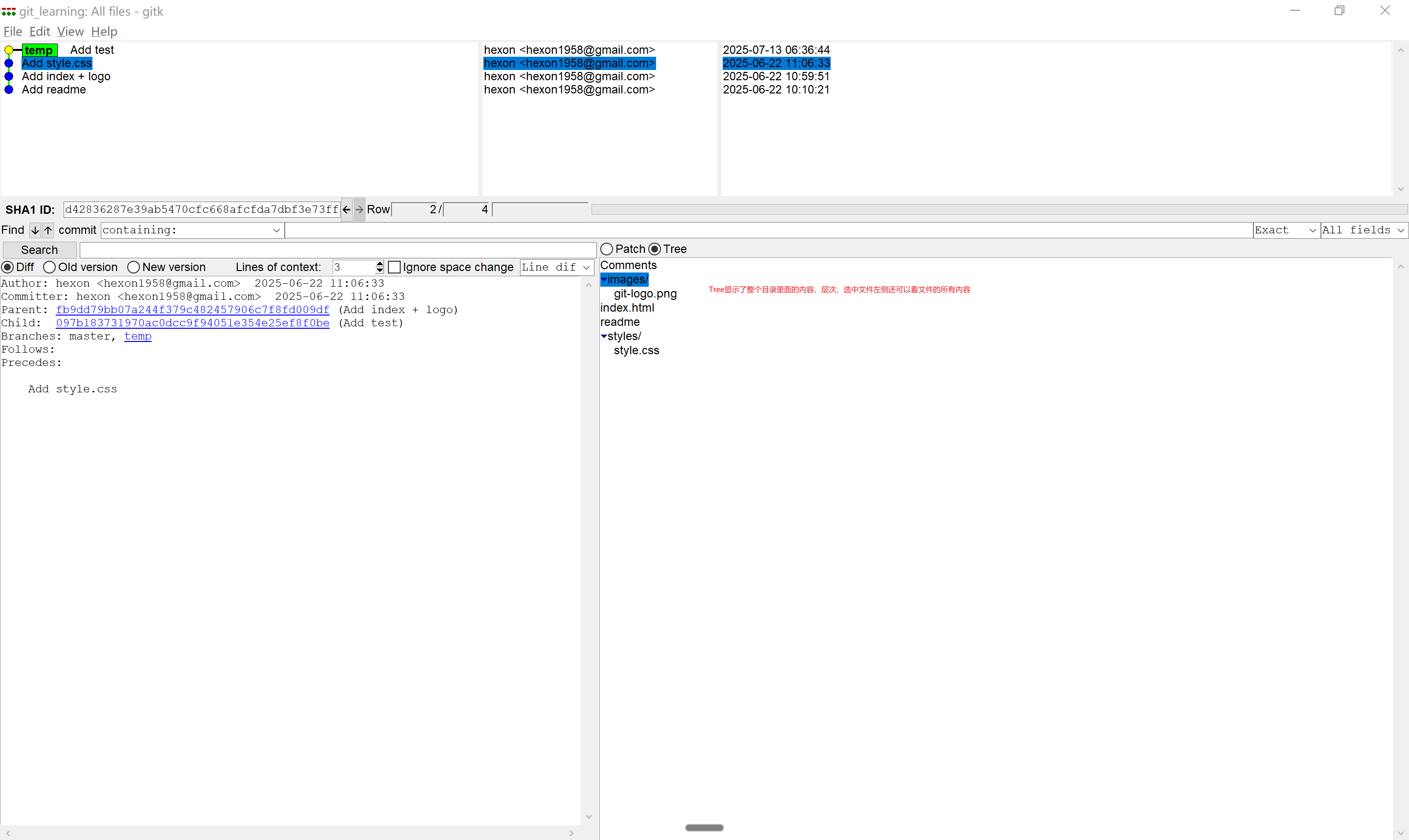Click the Find previous up-arrow button

pyautogui.click(x=48, y=230)
